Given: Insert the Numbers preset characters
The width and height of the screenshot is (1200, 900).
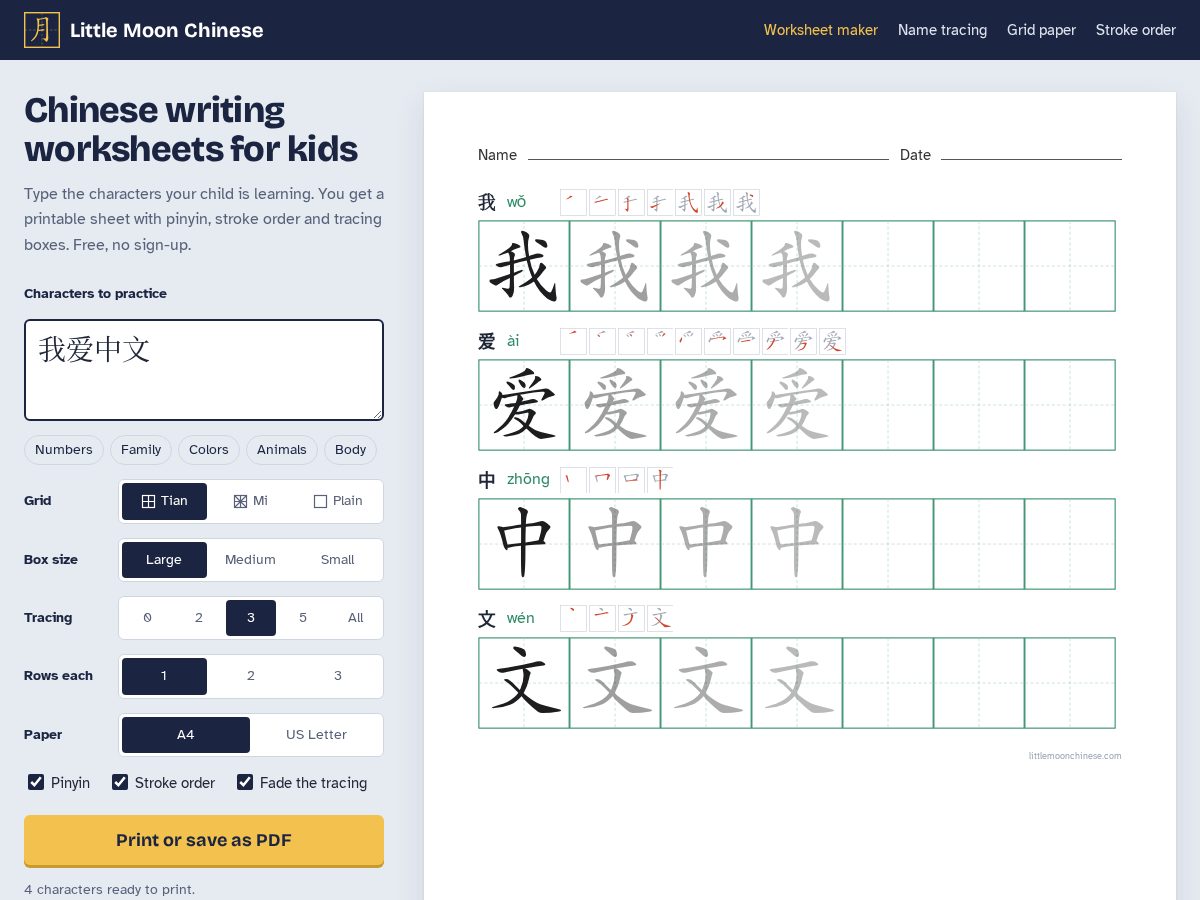Looking at the screenshot, I should coord(64,450).
